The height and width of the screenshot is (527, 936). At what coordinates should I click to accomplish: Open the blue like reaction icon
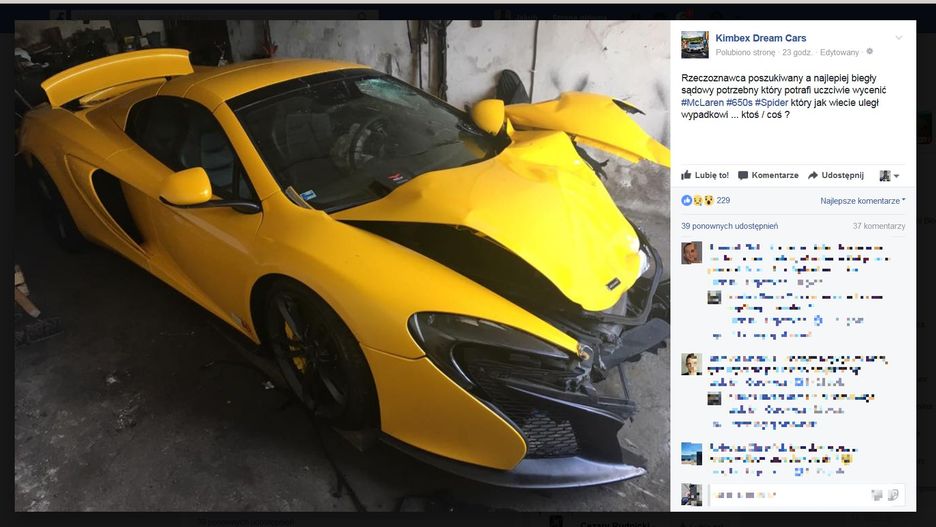686,201
